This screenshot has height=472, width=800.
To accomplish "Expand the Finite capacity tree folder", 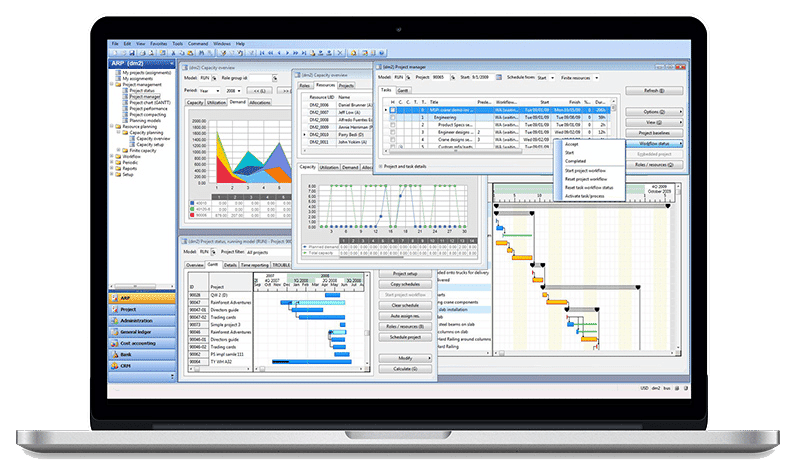I will pos(119,150).
